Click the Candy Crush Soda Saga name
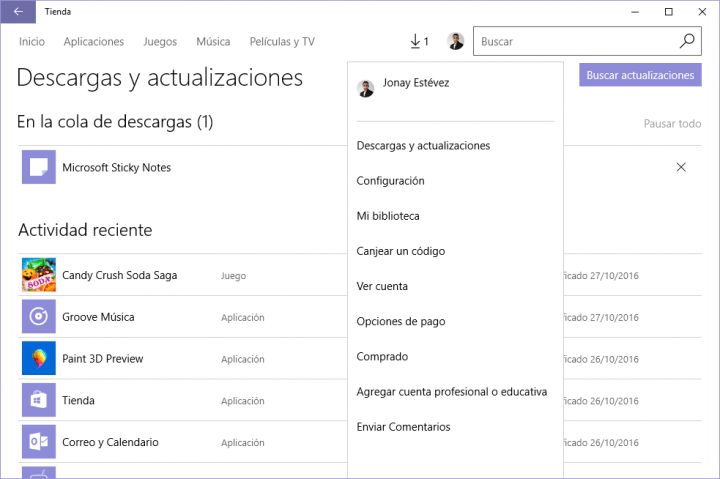Screen dimensions: 720x479 (x=119, y=275)
